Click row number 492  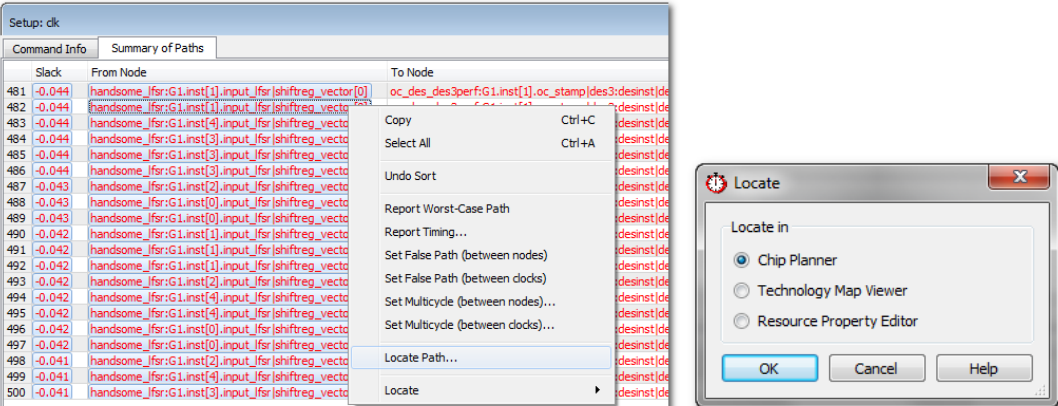16,265
